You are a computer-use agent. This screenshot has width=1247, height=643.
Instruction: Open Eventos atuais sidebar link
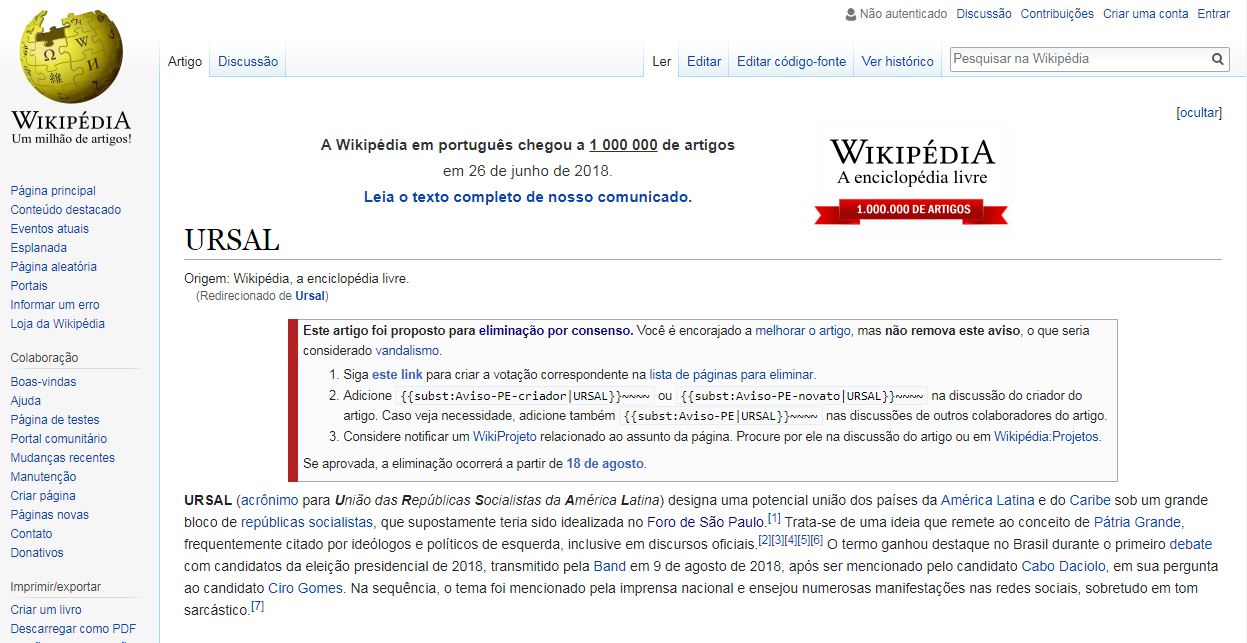[49, 228]
